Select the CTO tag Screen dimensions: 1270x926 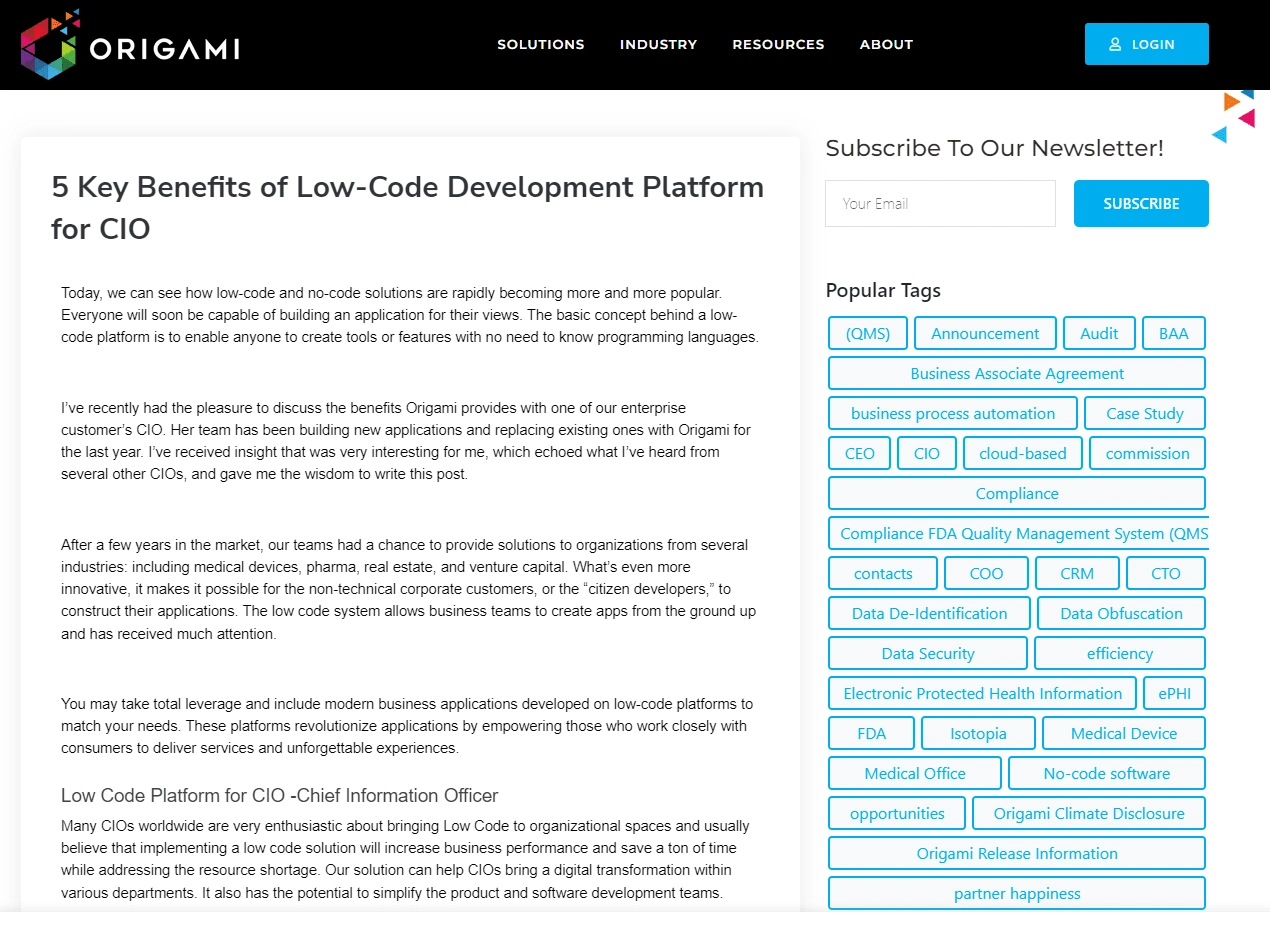point(1166,573)
